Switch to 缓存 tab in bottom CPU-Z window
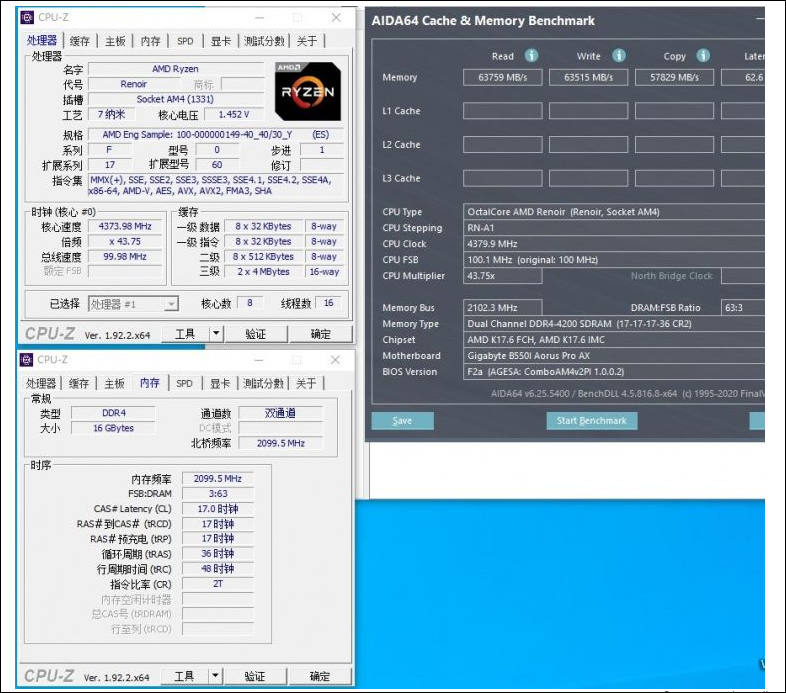This screenshot has height=693, width=786. [x=79, y=384]
